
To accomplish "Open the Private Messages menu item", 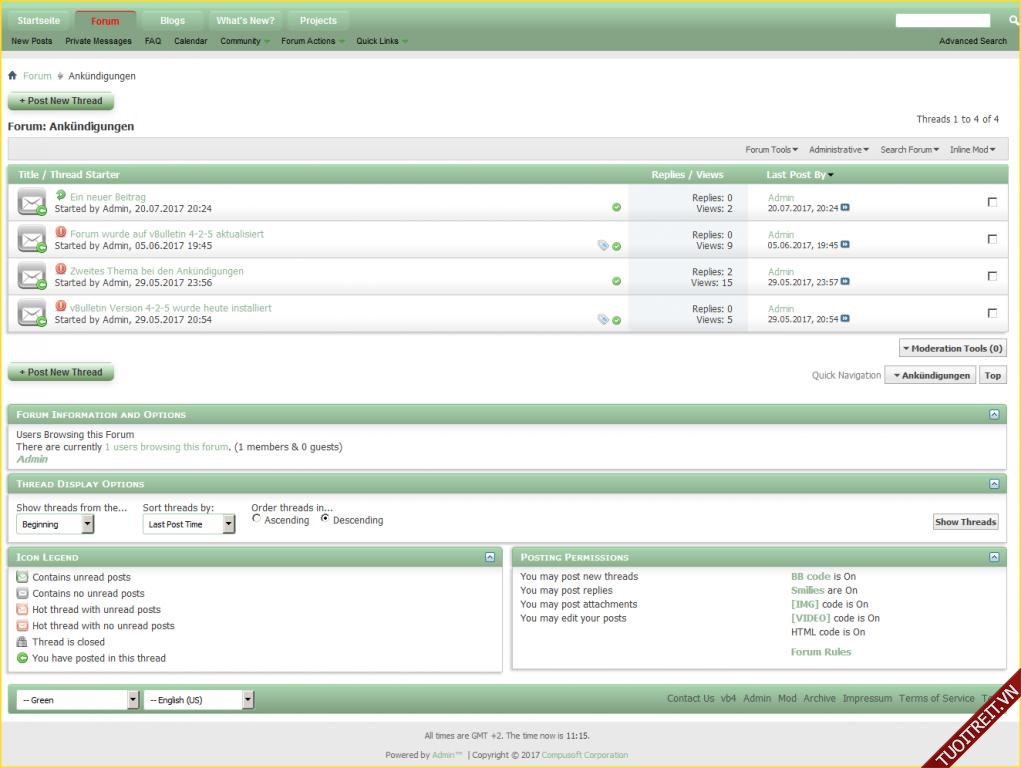I will point(98,41).
